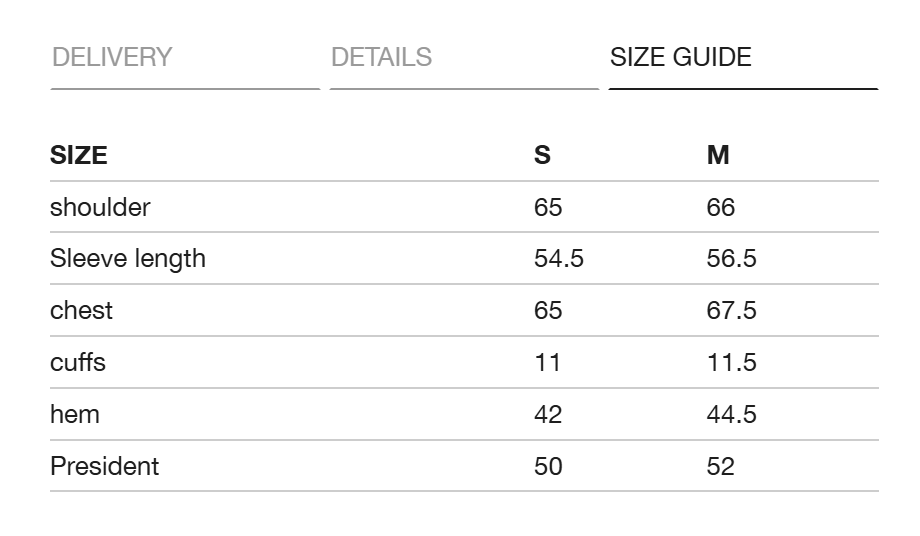Click hem value 42 for size S
Screen dimensions: 920x536
pyautogui.click(x=548, y=415)
